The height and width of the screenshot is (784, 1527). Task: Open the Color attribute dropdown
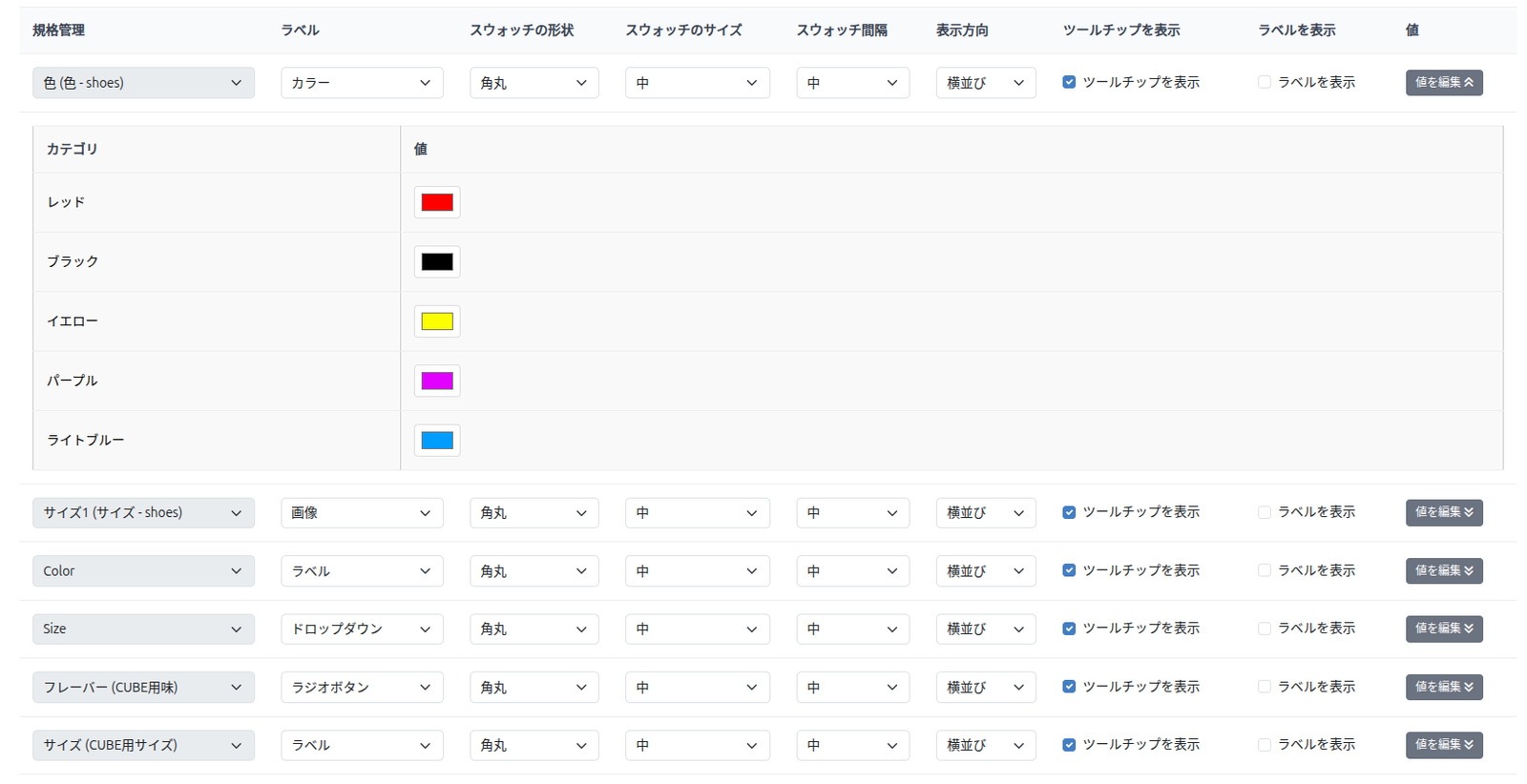(x=143, y=571)
